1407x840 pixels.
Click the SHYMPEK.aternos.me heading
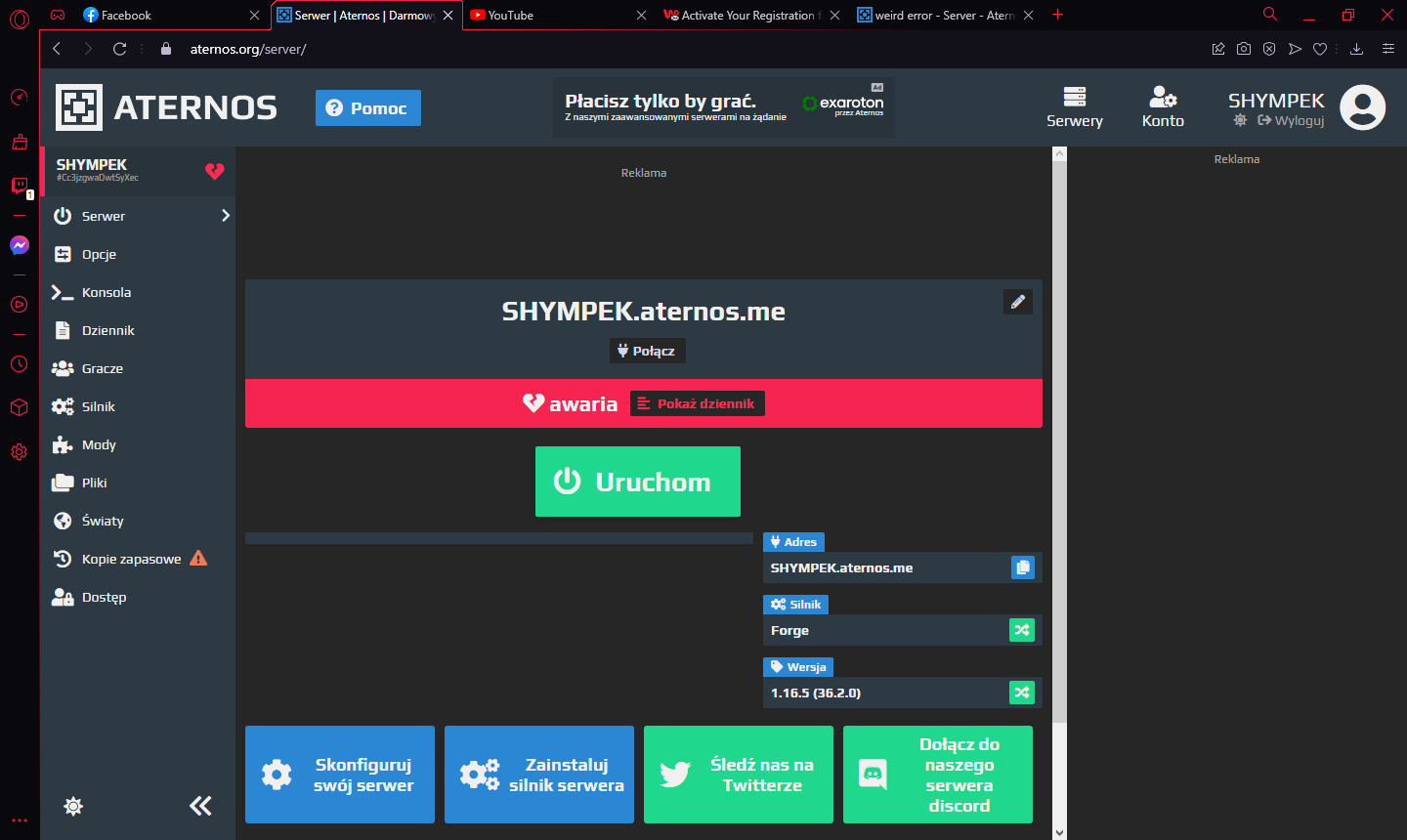coord(644,312)
